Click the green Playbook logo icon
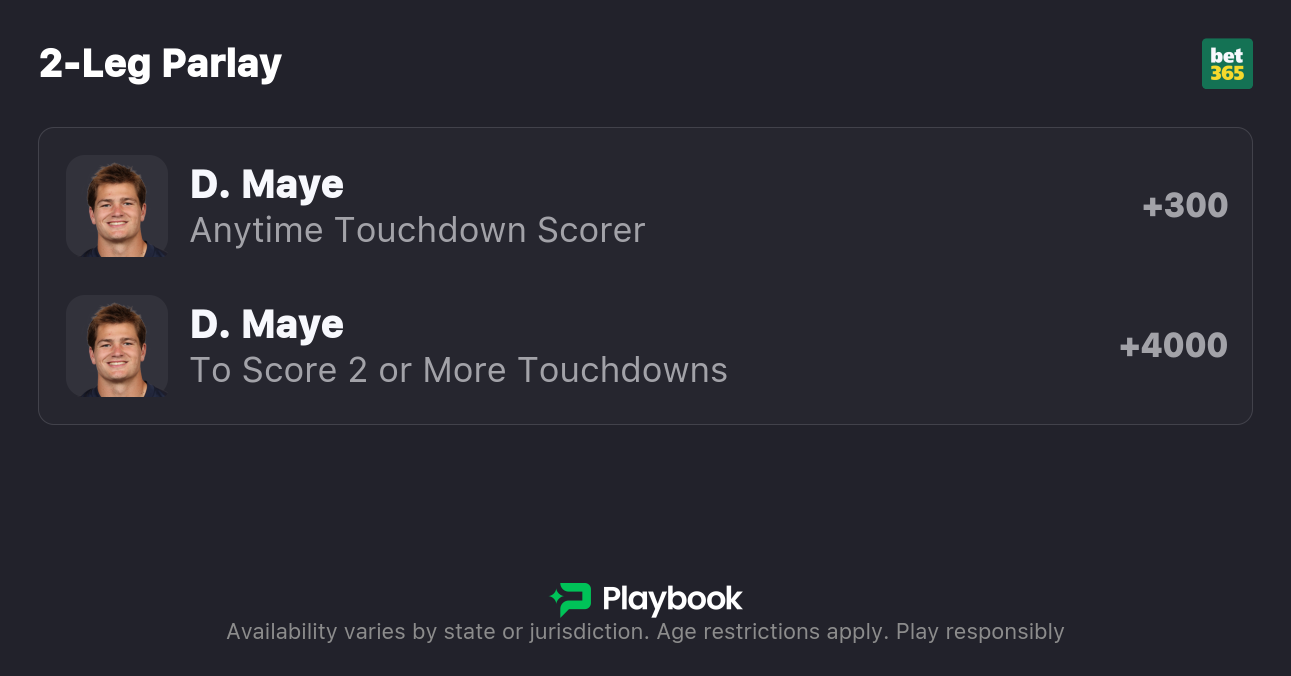 pos(573,599)
